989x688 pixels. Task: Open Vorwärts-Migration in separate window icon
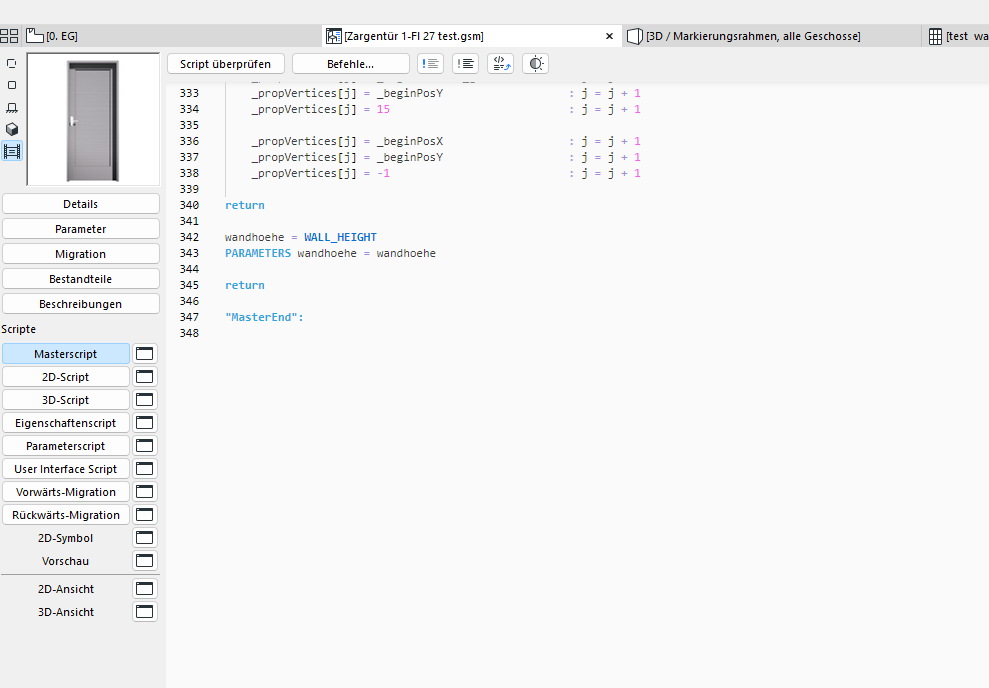144,492
